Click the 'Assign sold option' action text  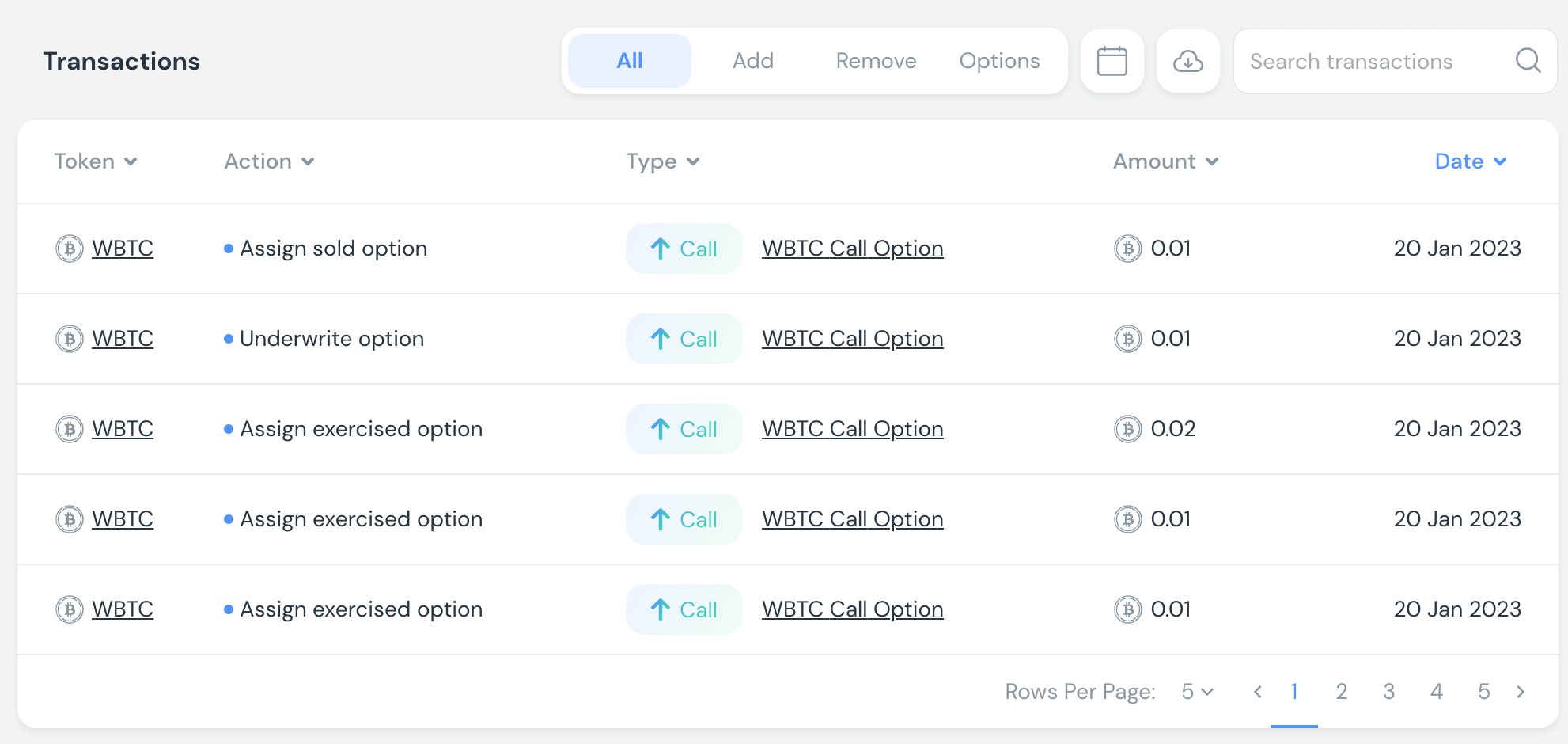point(334,249)
